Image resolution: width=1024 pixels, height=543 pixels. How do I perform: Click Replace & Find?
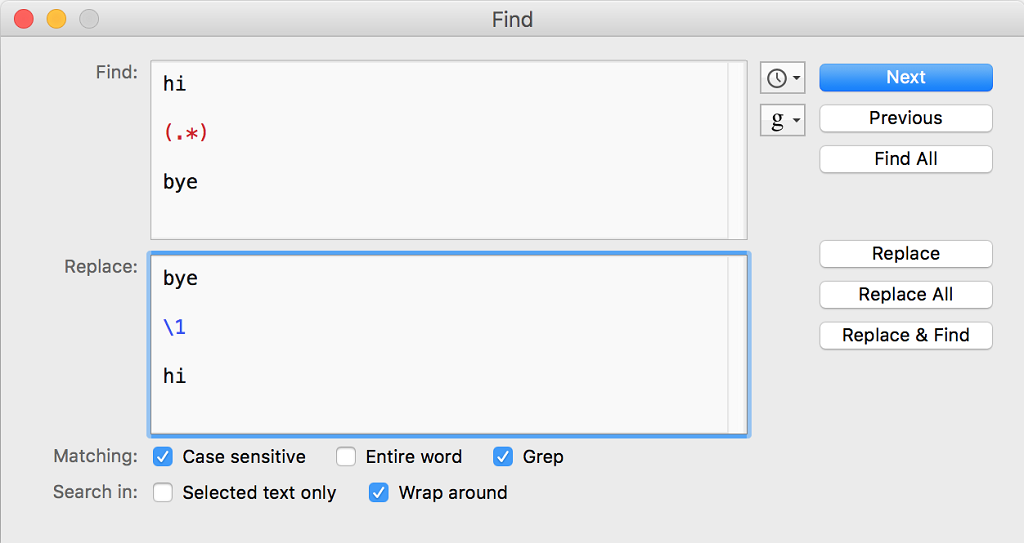(x=905, y=336)
